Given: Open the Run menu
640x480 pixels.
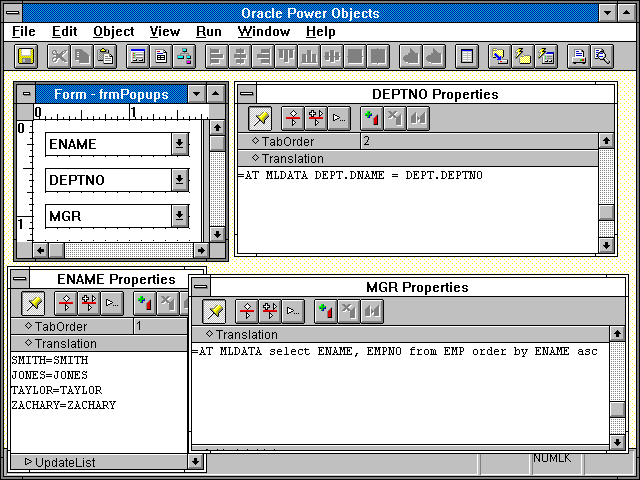Looking at the screenshot, I should (x=209, y=31).
